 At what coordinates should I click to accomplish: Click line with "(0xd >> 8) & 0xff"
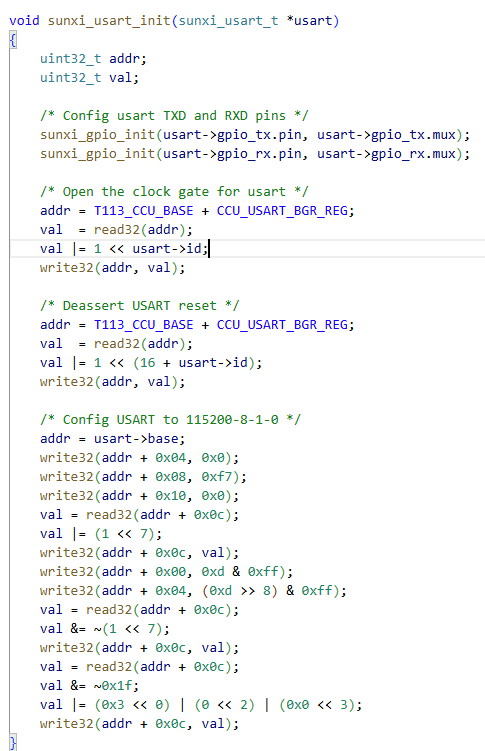[193, 591]
